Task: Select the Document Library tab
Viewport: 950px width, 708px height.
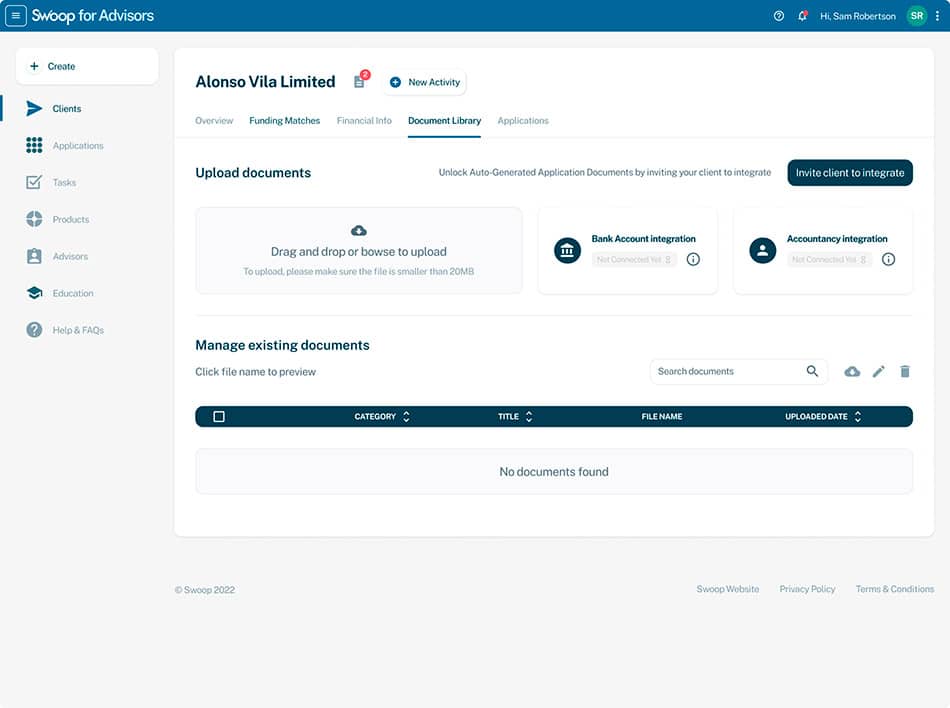Action: (x=444, y=121)
